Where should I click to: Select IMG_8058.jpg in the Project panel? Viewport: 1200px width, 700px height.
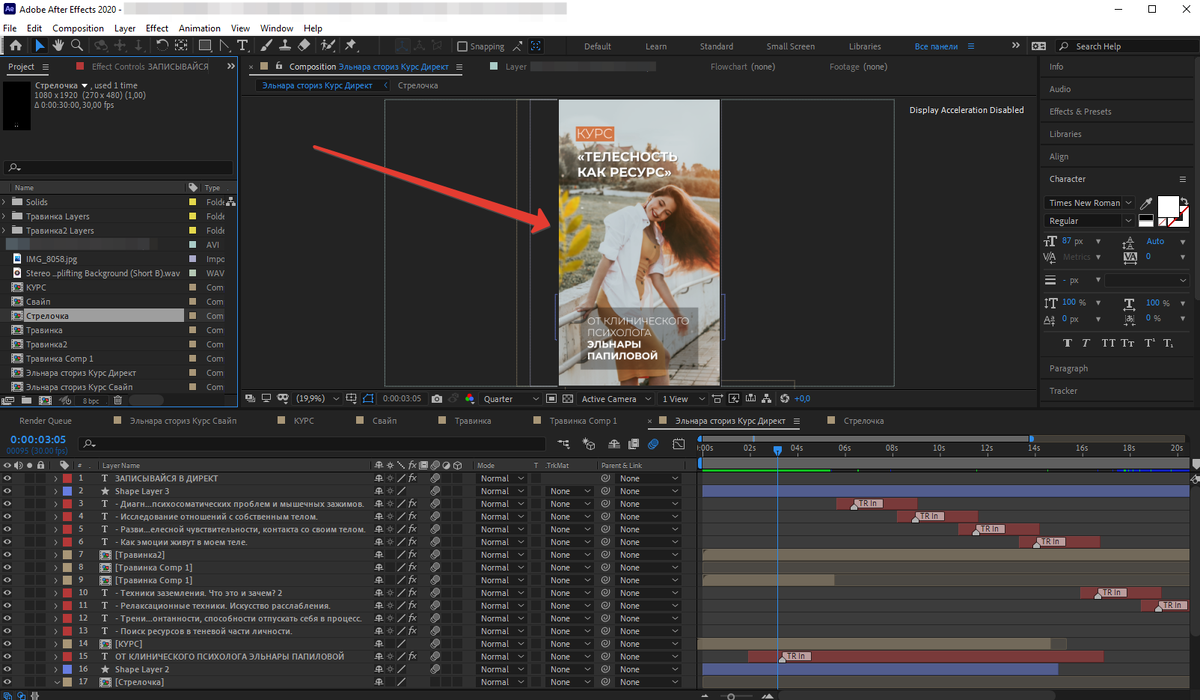49,259
